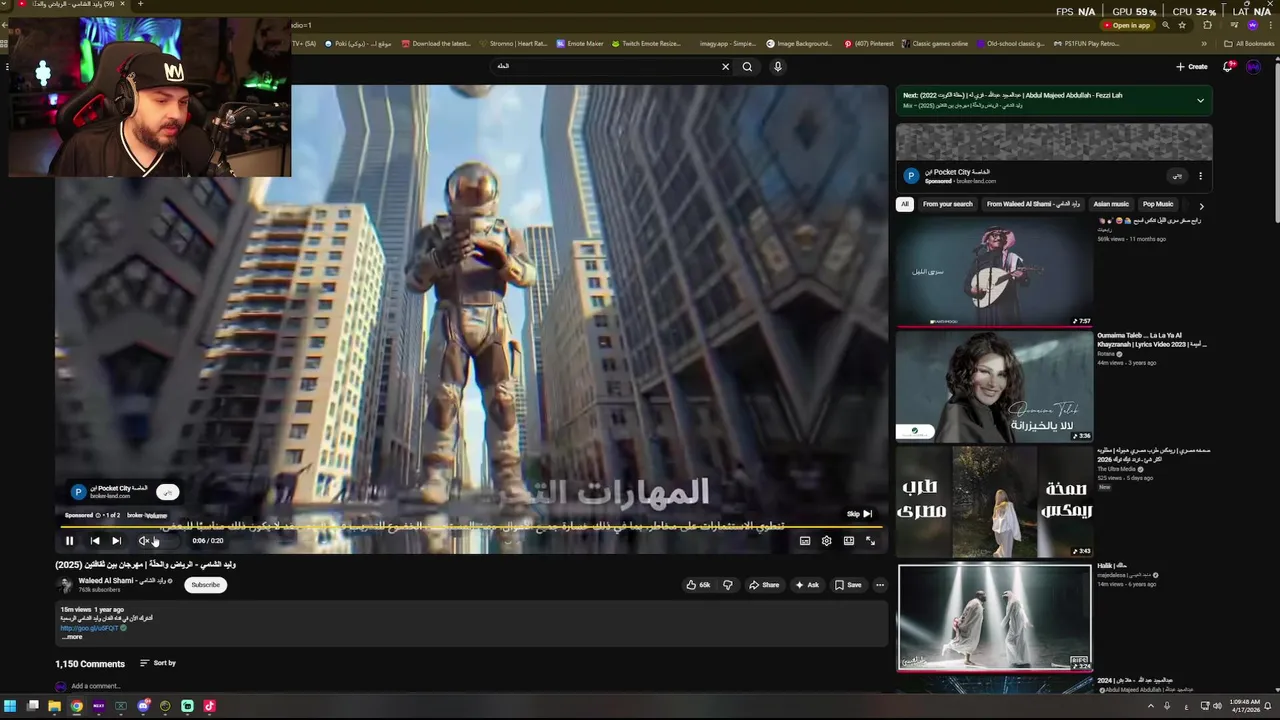The image size is (1280, 720).
Task: Share this video
Action: coord(764,585)
